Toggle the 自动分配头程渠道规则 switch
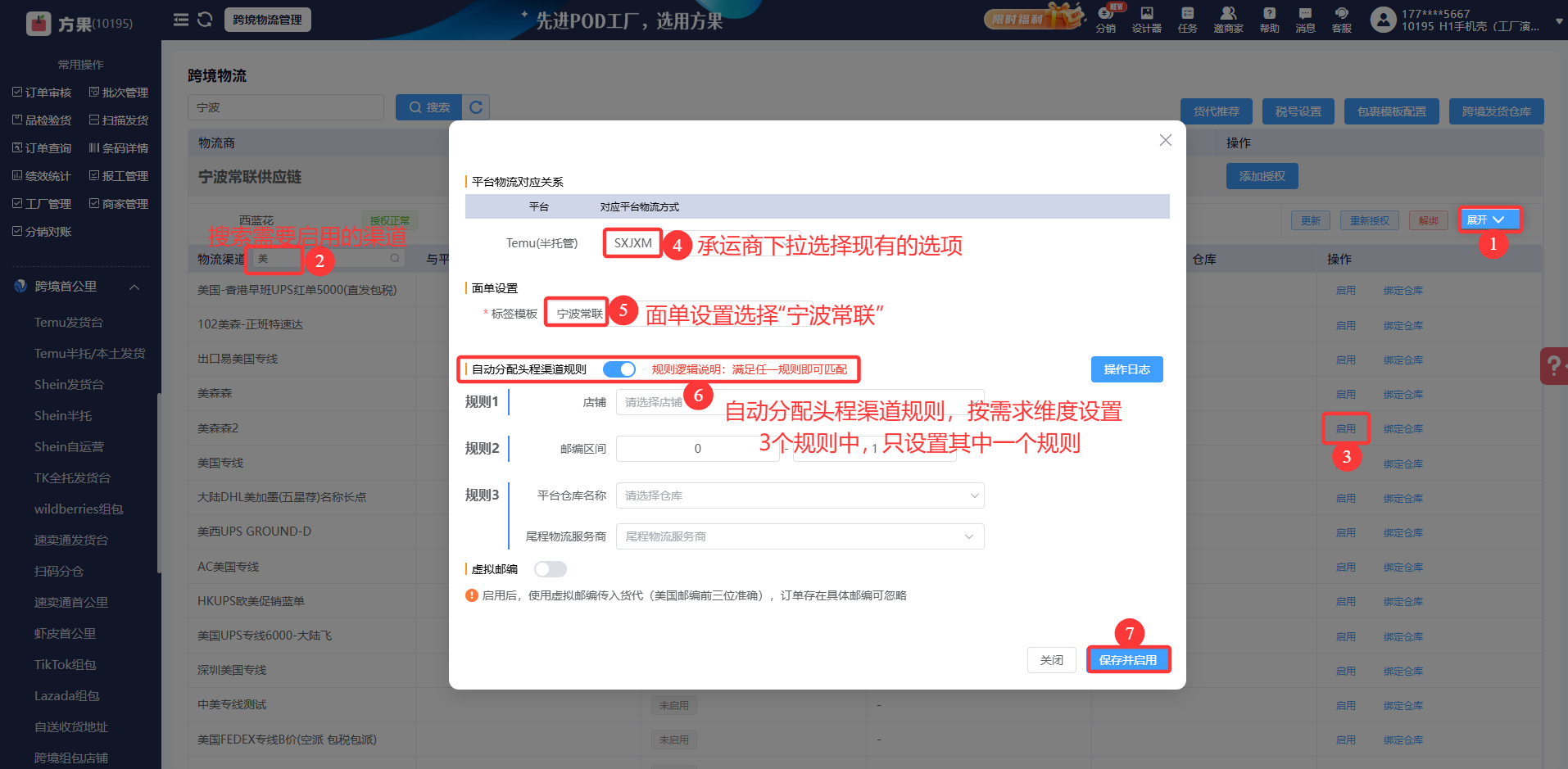Screen dimensions: 1568x769 tap(619, 369)
